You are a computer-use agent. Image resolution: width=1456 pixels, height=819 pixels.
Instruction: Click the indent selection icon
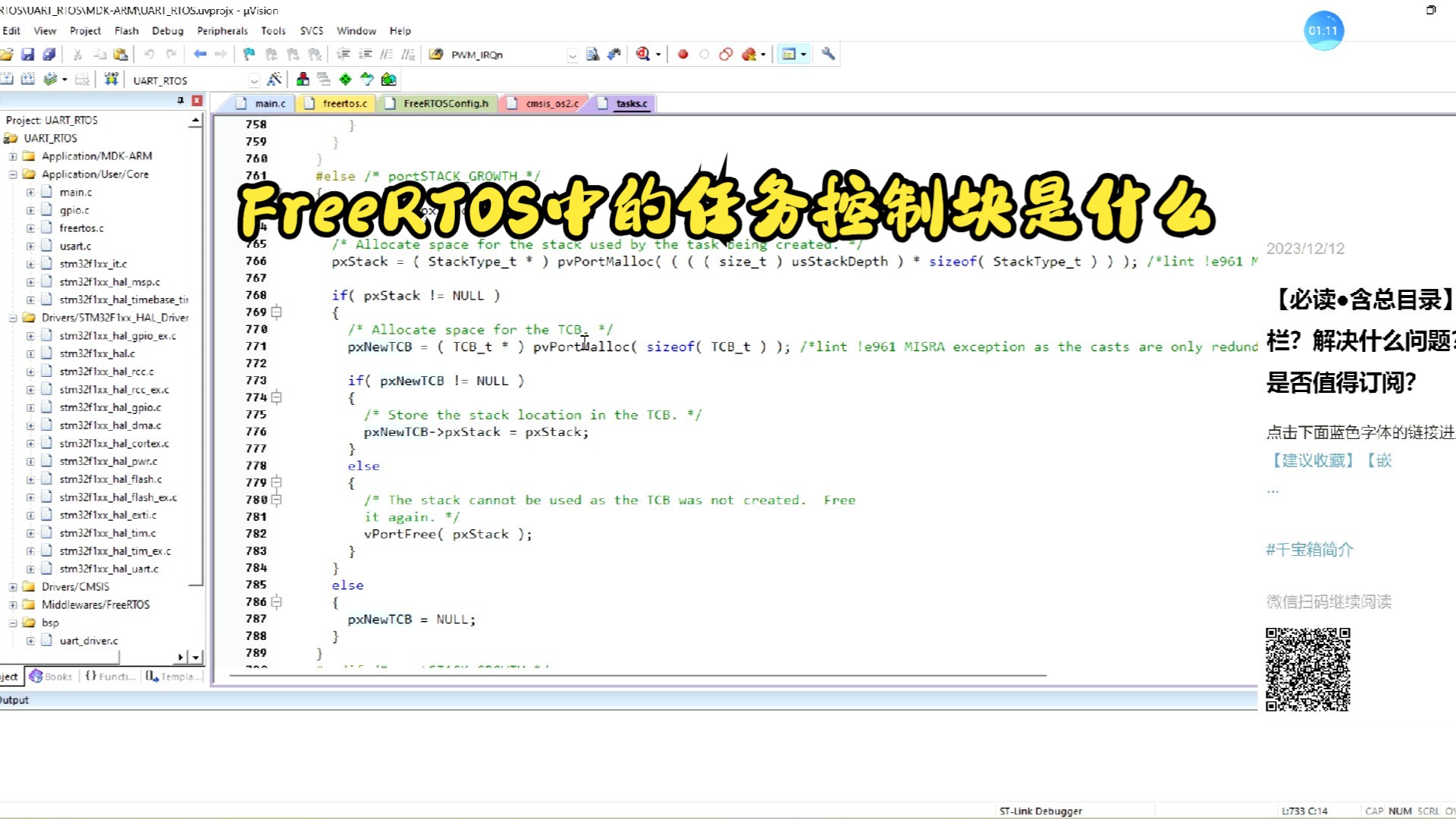tap(344, 54)
